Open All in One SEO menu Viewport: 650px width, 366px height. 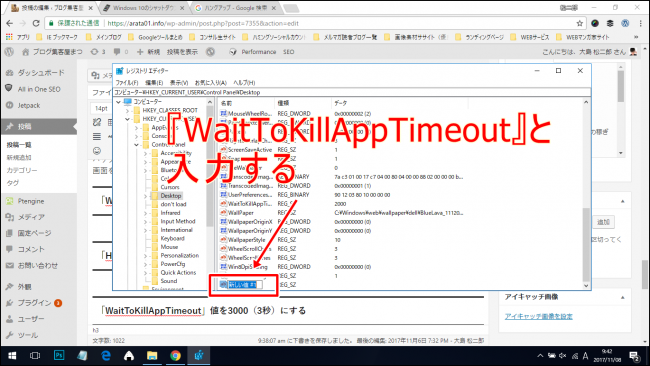39,89
